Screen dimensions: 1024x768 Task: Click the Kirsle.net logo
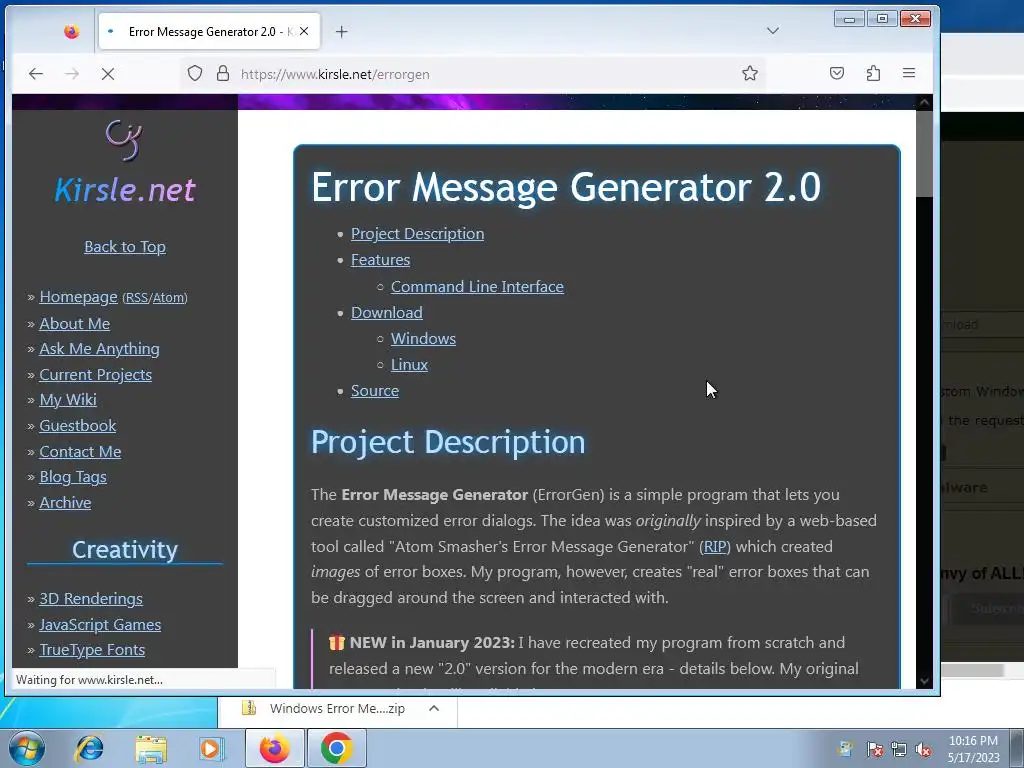[125, 164]
